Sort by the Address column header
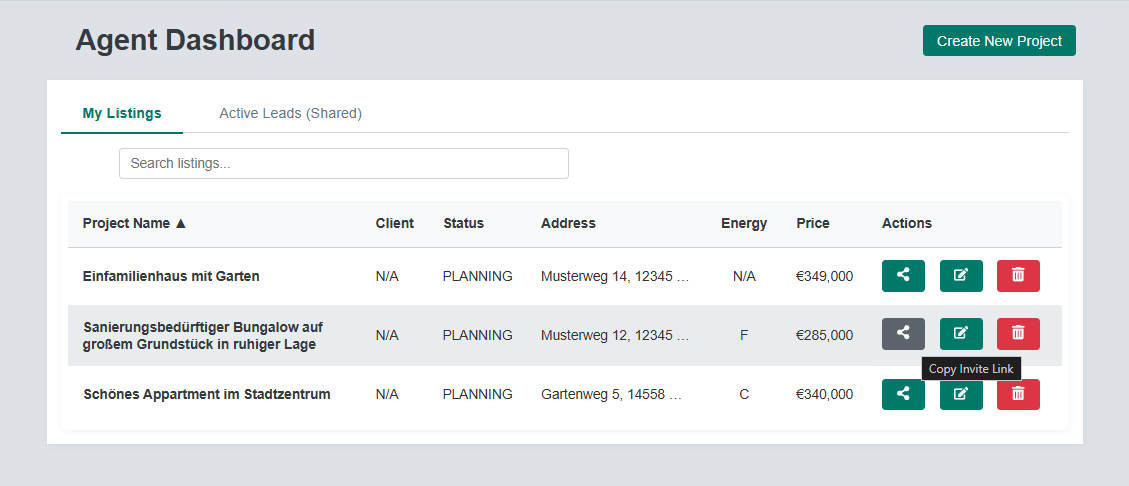1129x486 pixels. click(568, 223)
